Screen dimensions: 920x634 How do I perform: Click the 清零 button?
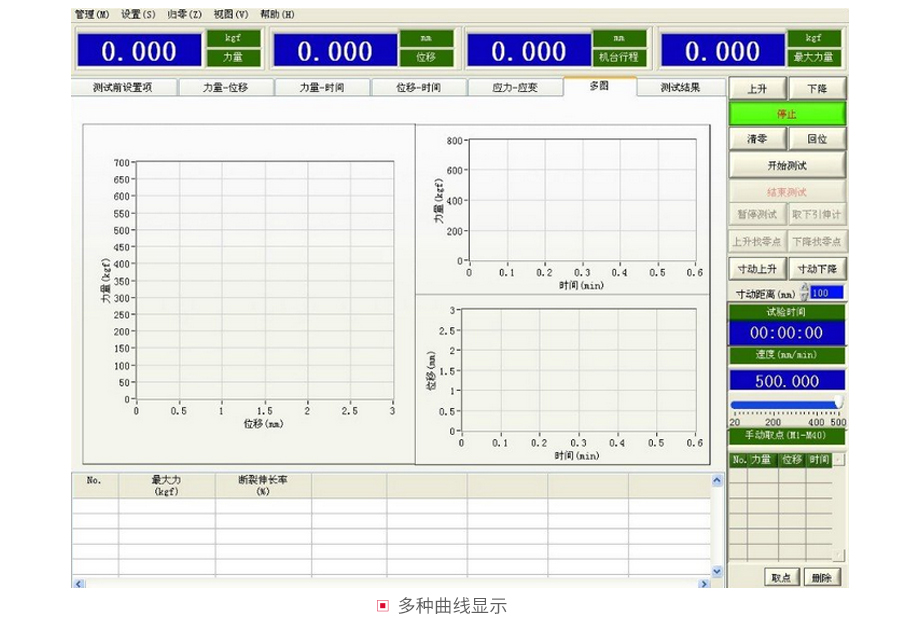757,139
